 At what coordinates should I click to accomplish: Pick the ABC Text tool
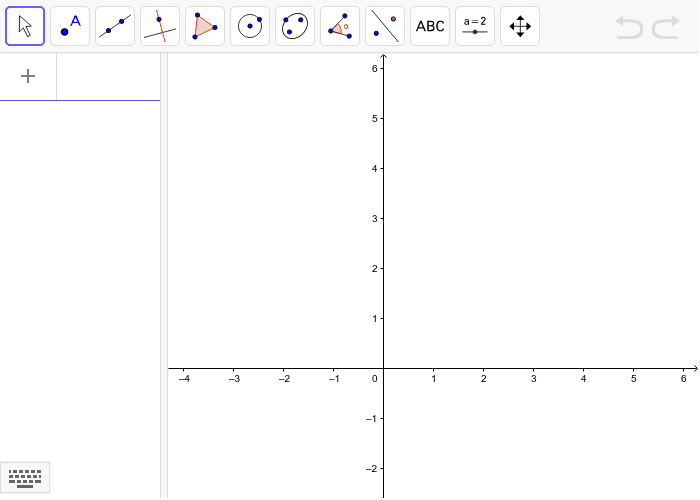pos(430,26)
